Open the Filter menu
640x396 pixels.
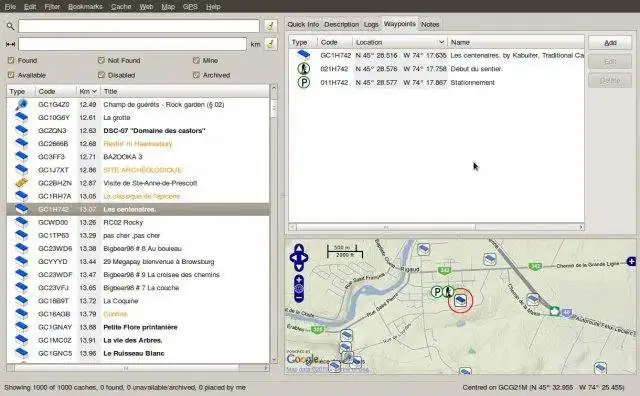[x=52, y=7]
